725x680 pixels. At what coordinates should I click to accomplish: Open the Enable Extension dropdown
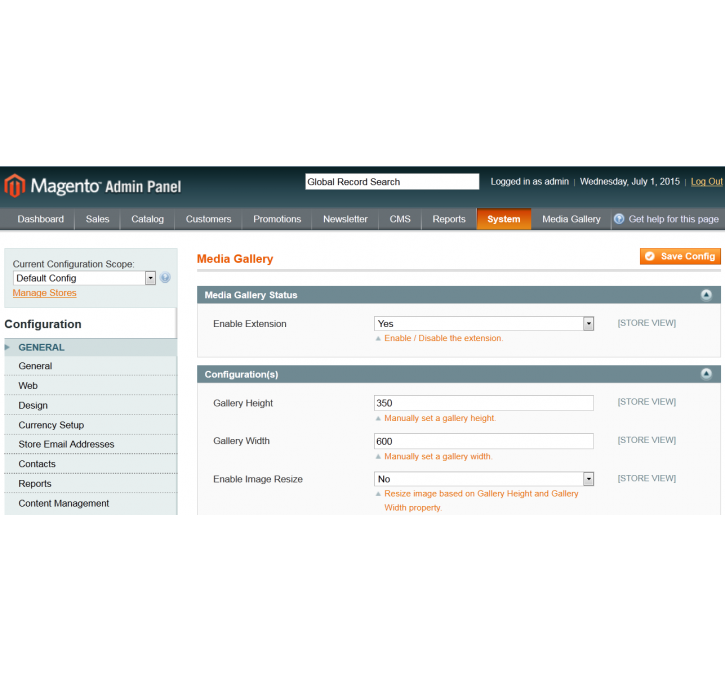[484, 324]
